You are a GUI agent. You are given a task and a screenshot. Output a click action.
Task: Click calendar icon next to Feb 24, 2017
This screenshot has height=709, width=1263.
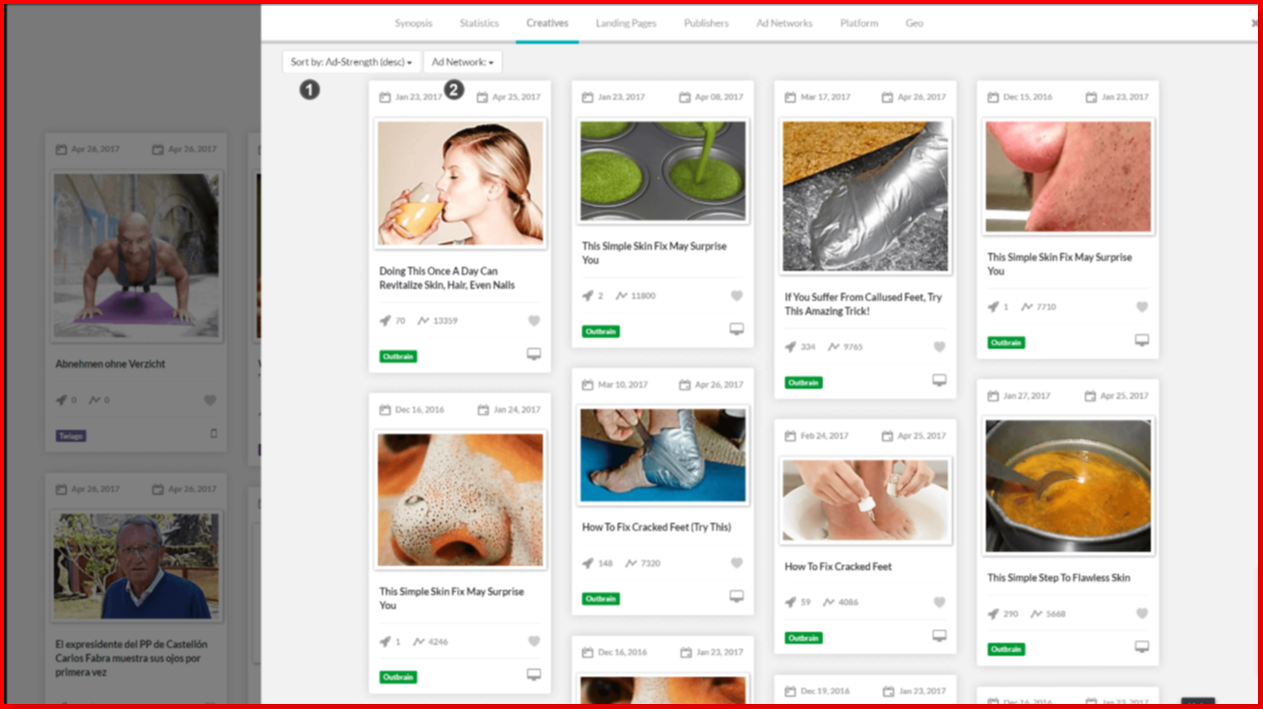[x=790, y=436]
